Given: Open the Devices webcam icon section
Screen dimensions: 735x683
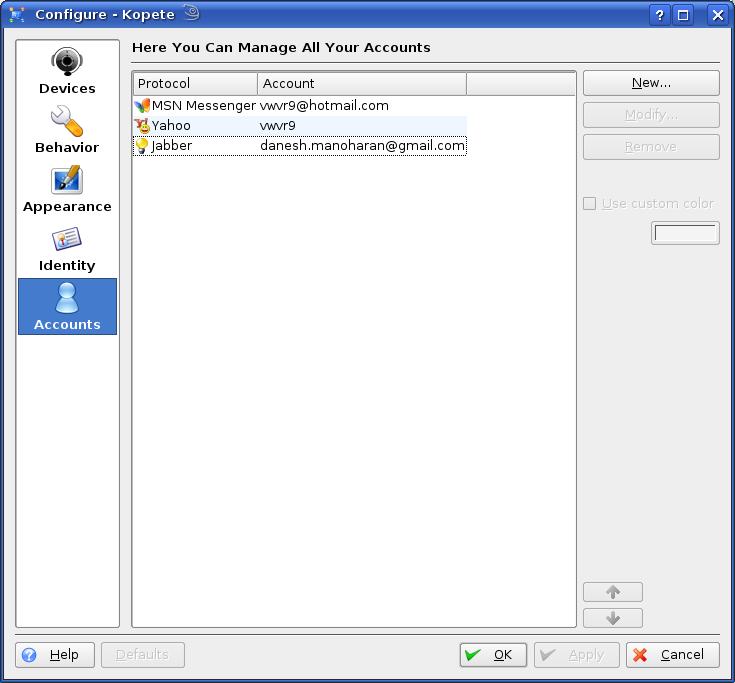Looking at the screenshot, I should (67, 63).
